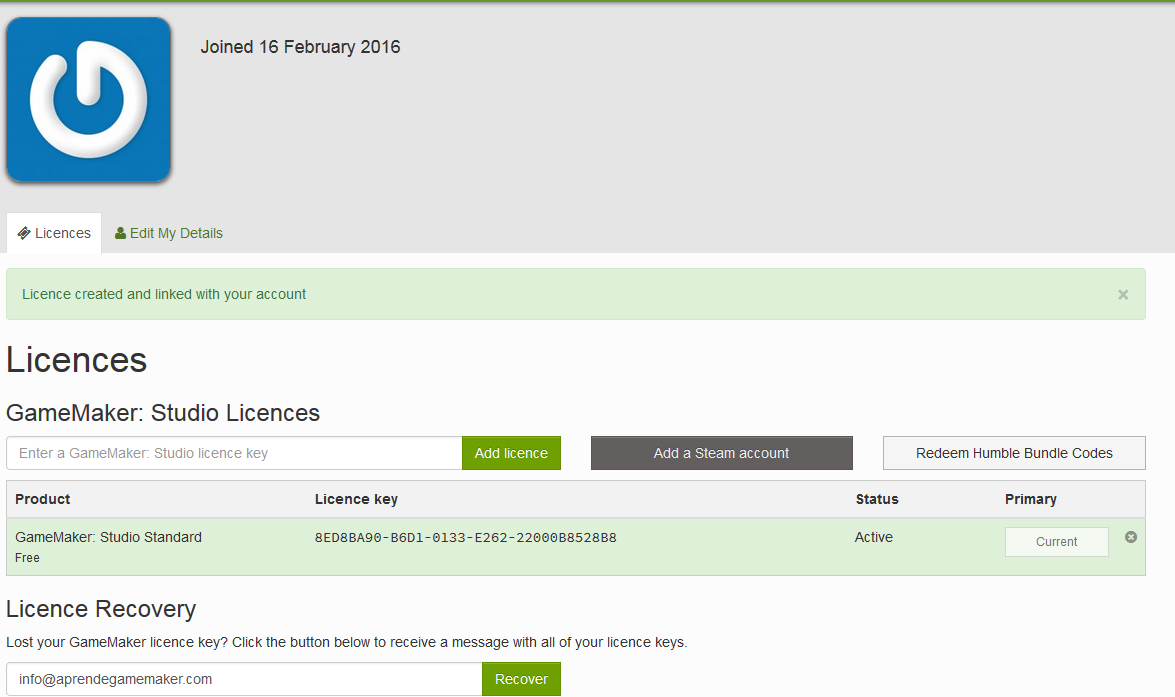Screen dimensions: 1175x697
Task: Click the Current primary licence button
Action: click(1057, 542)
